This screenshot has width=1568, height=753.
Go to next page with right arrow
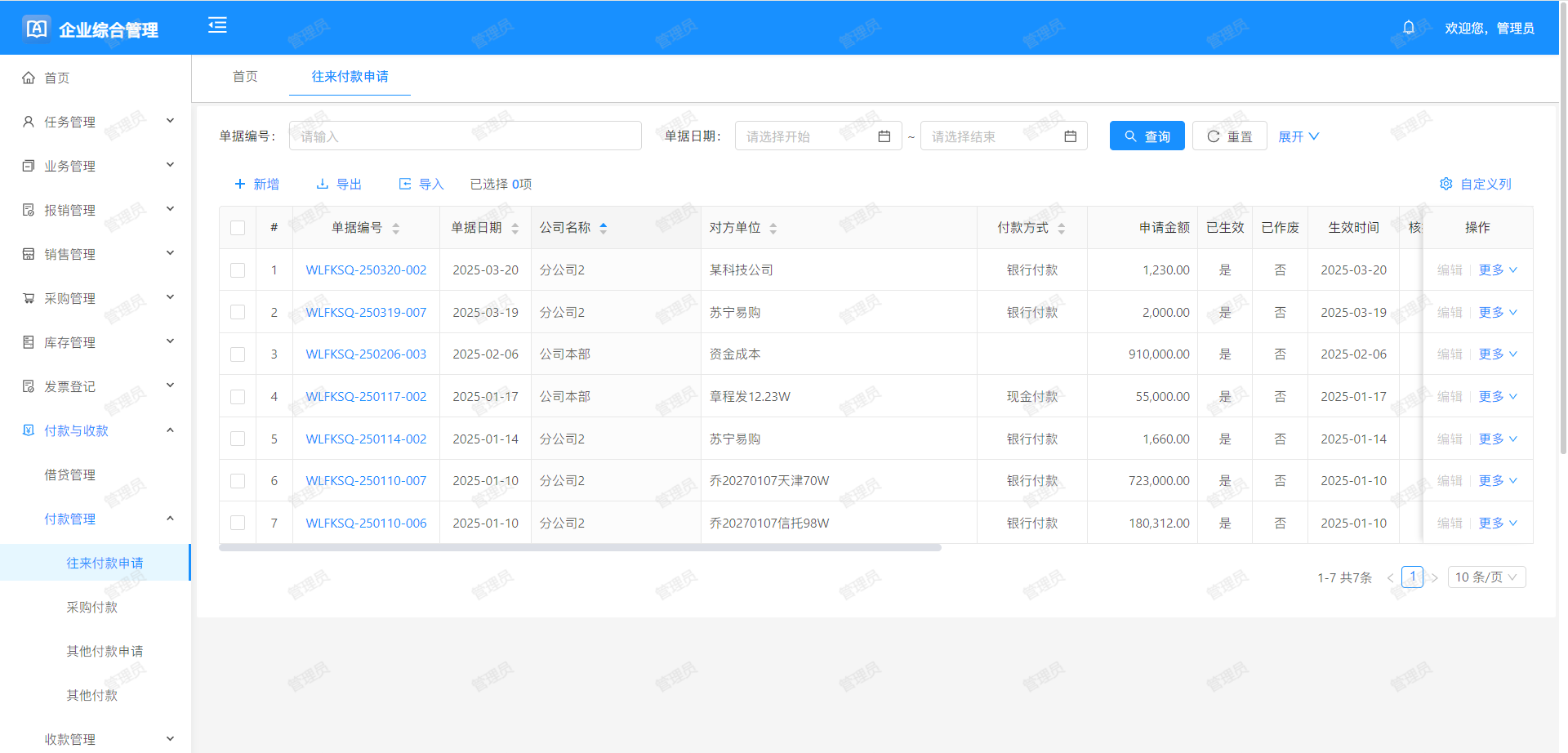(x=1434, y=578)
